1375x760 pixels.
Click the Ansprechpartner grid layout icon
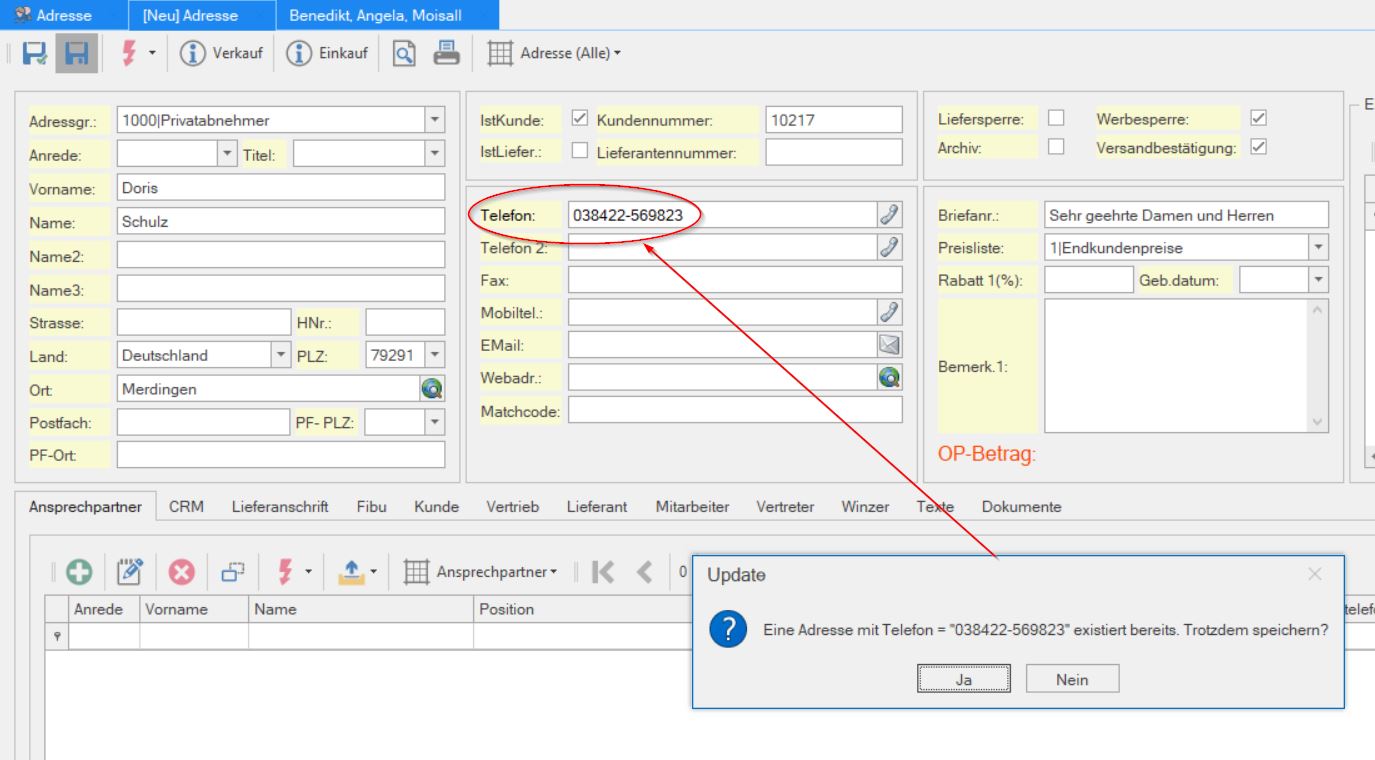click(x=416, y=573)
